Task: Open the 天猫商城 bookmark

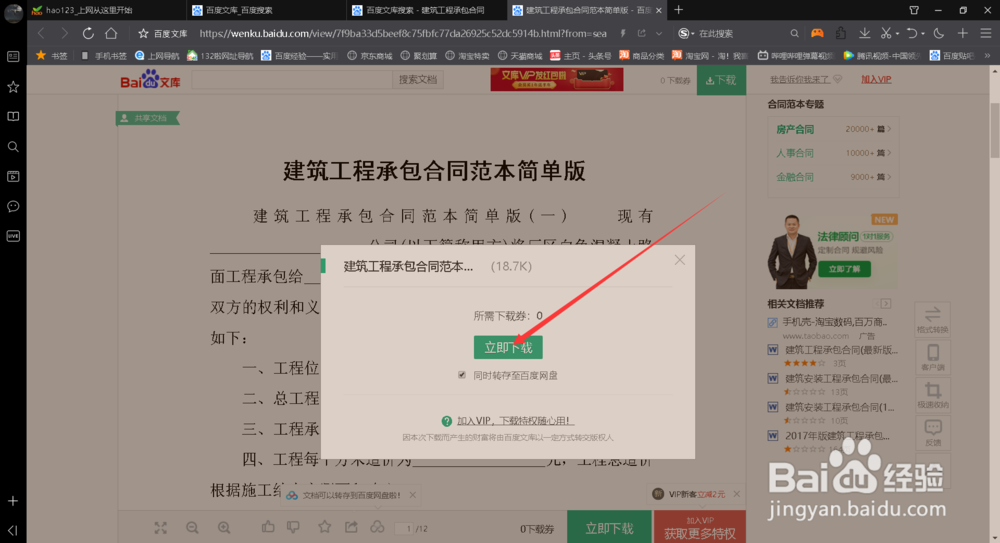Action: [x=520, y=56]
